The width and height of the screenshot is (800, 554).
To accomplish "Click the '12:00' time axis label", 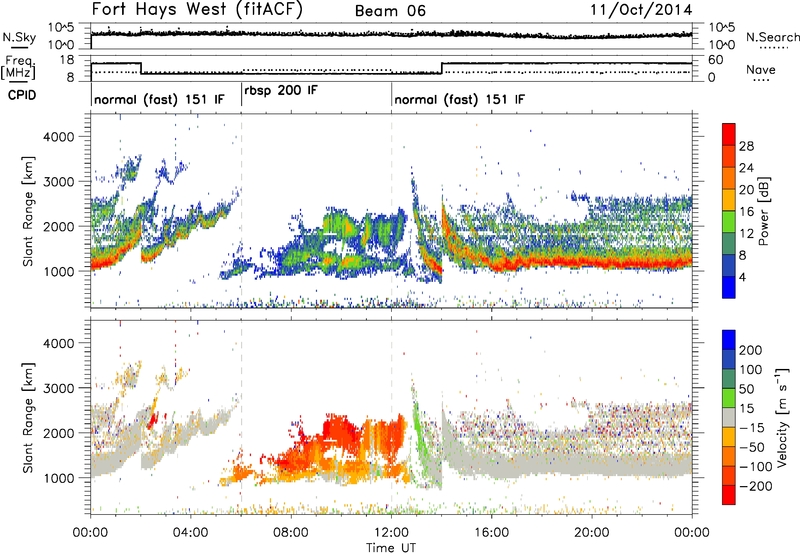I will [x=391, y=533].
